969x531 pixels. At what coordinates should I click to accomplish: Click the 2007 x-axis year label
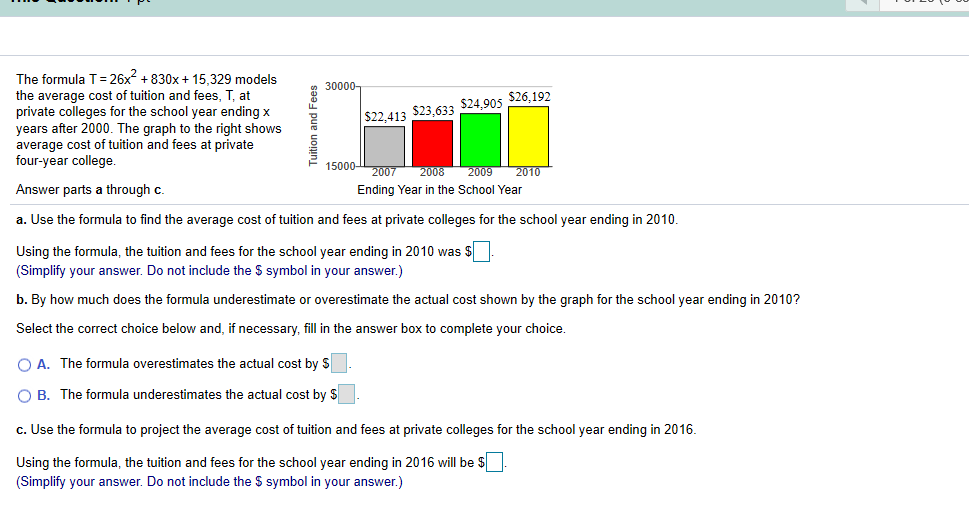[x=384, y=172]
